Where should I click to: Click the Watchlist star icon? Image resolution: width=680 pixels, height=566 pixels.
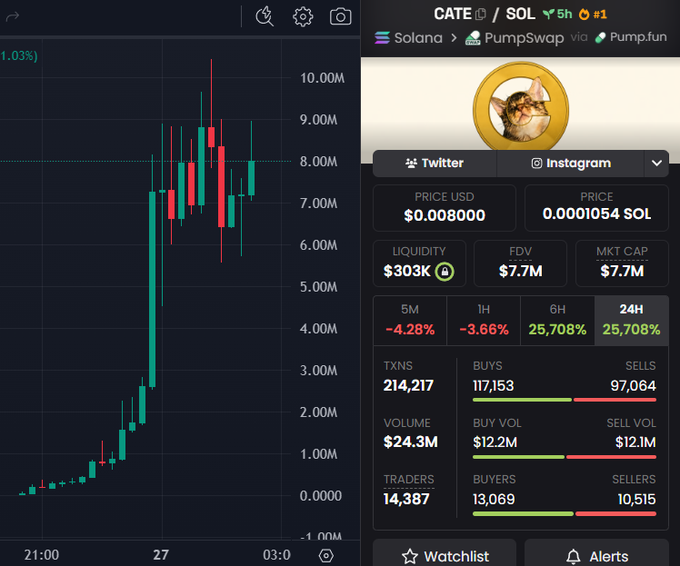(410, 556)
